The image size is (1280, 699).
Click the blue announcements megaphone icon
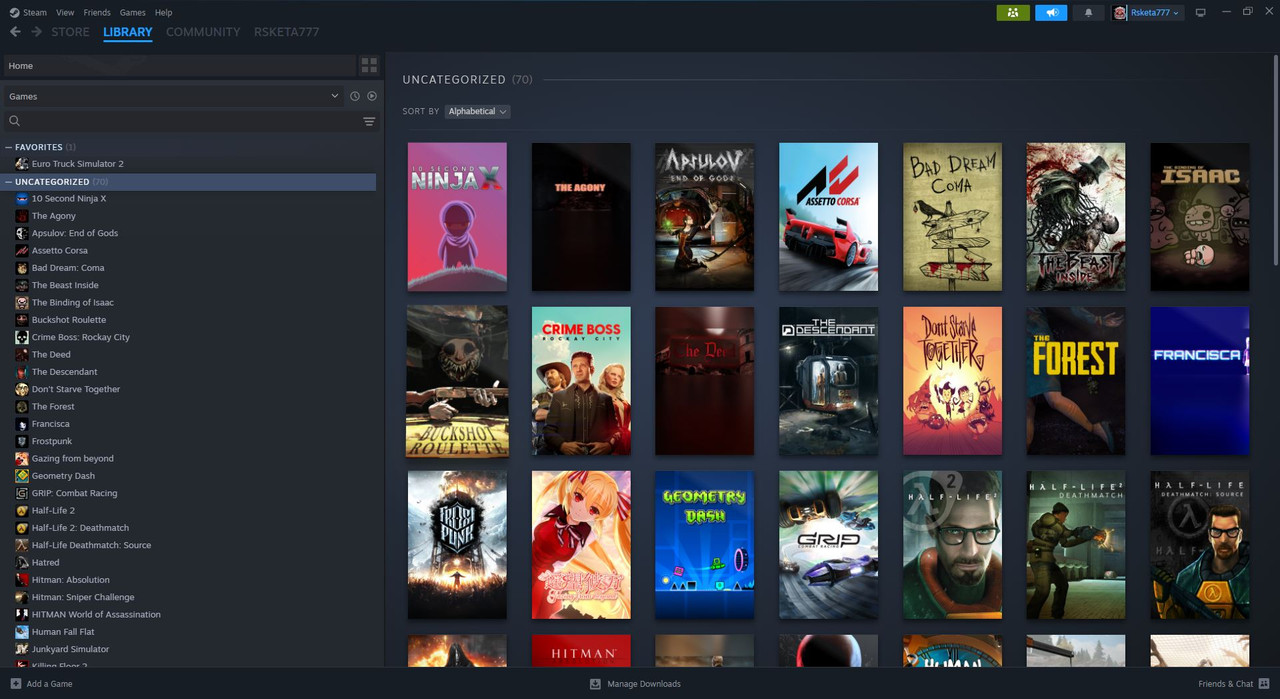1051,13
